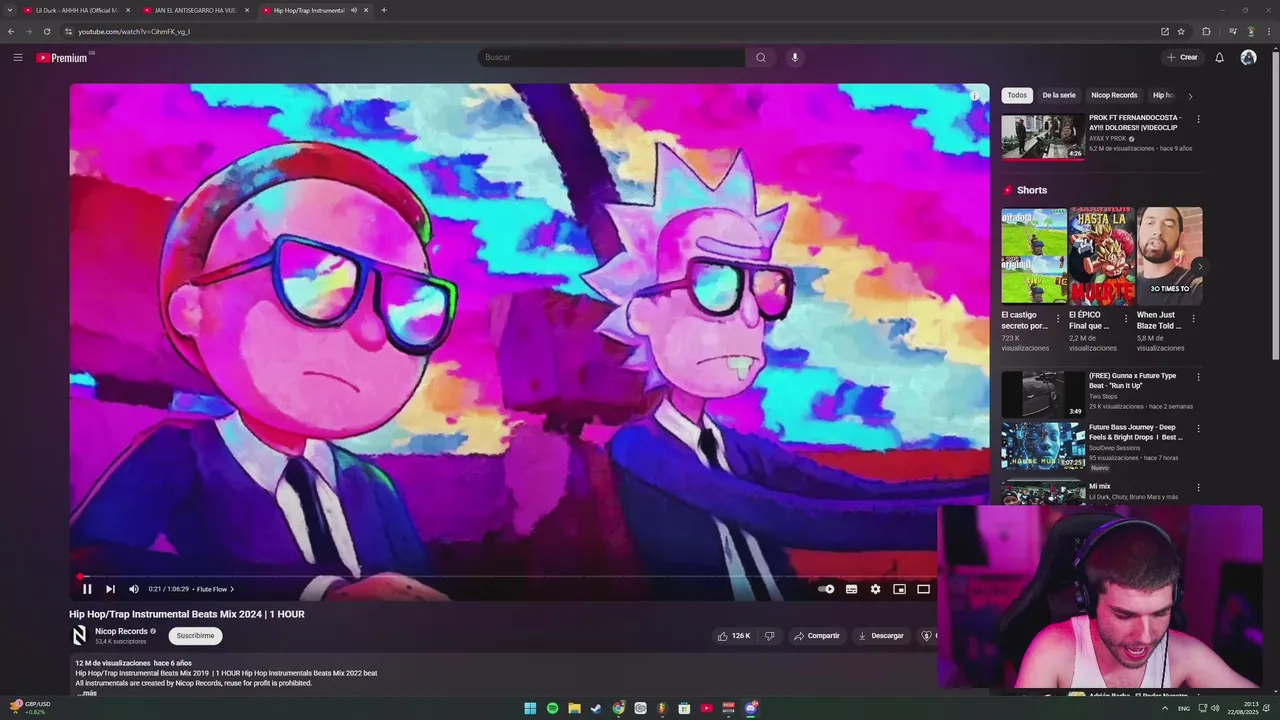Toggle subtitles in the video player

[x=851, y=589]
